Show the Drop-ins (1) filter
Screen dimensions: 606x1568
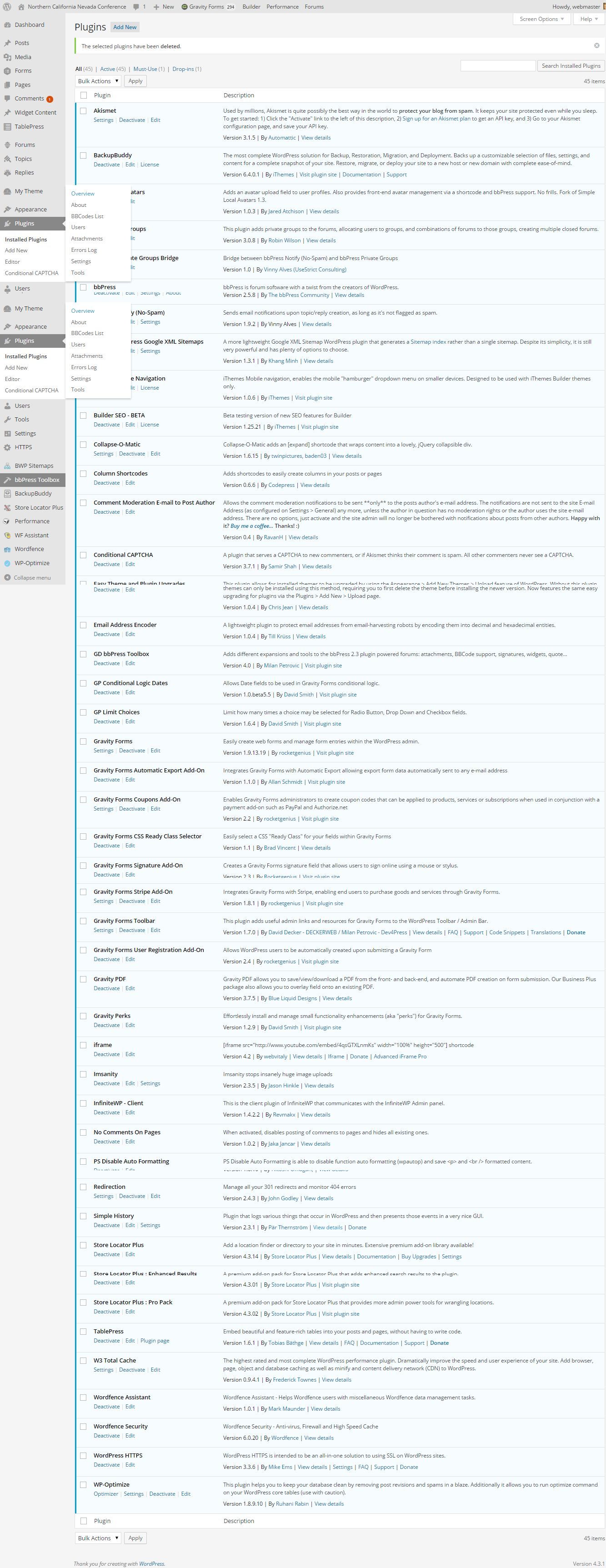(187, 69)
